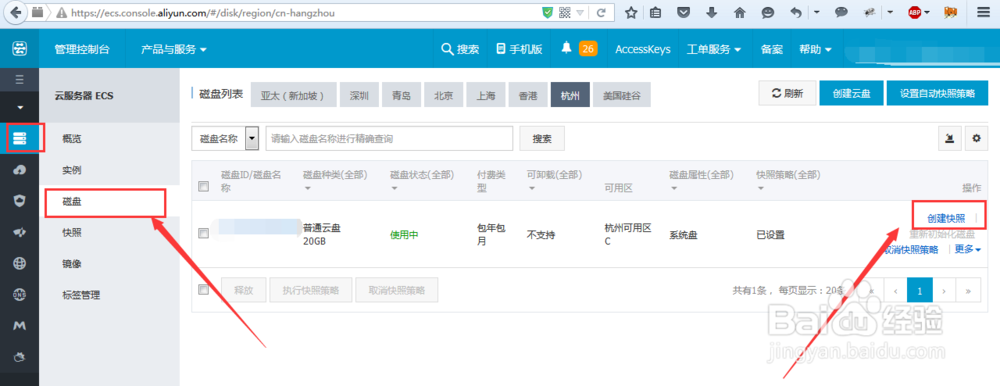Open the 磁盘属性(全部) column filter

coord(701,181)
